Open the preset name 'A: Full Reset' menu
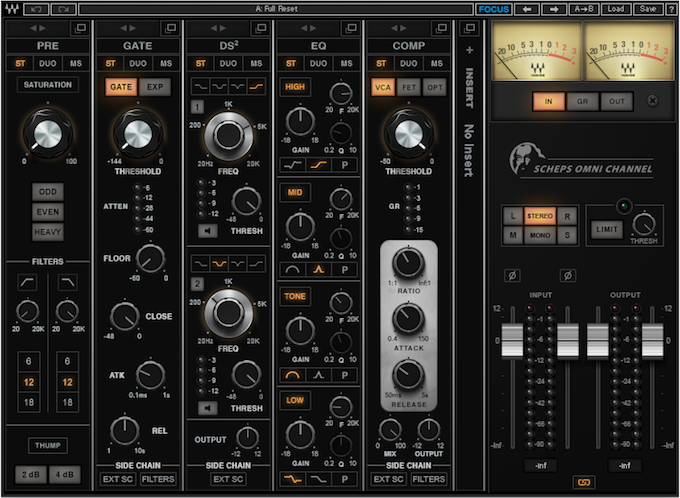This screenshot has height=498, width=680. (276, 9)
